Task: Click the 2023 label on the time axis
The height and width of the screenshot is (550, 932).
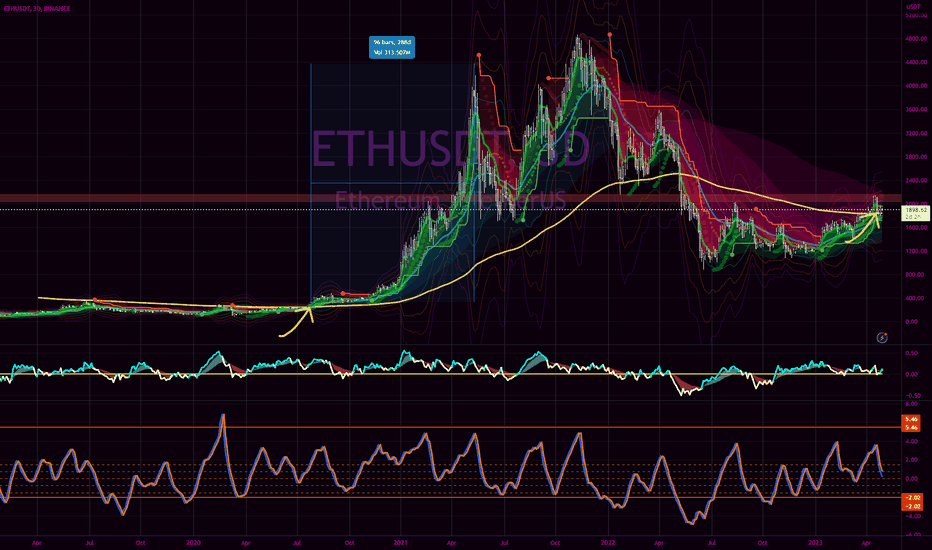Action: (816, 543)
